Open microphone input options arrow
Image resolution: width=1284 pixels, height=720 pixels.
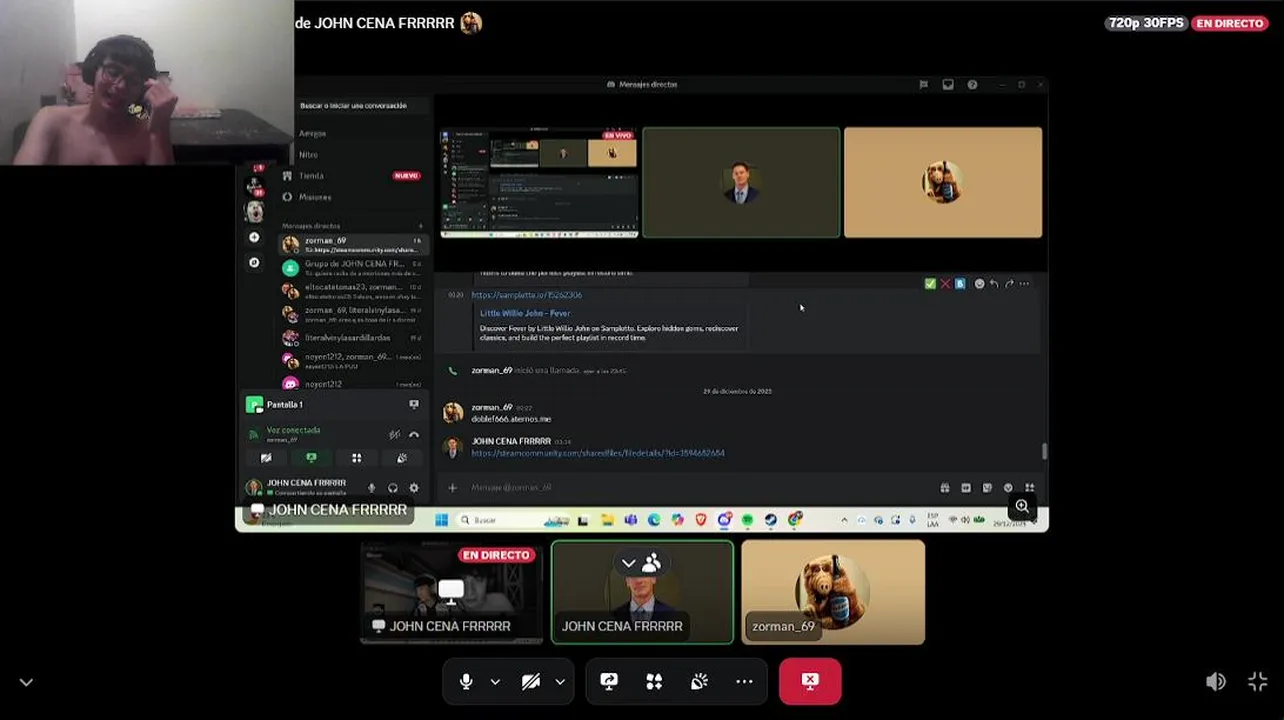pos(495,682)
